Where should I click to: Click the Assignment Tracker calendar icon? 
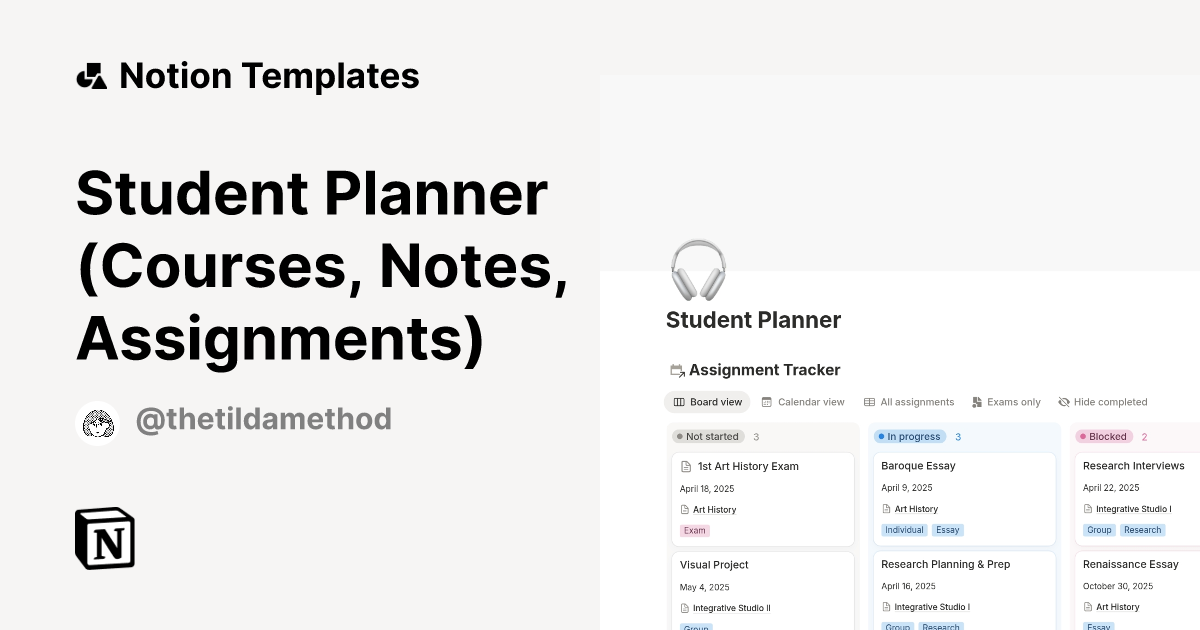click(677, 370)
